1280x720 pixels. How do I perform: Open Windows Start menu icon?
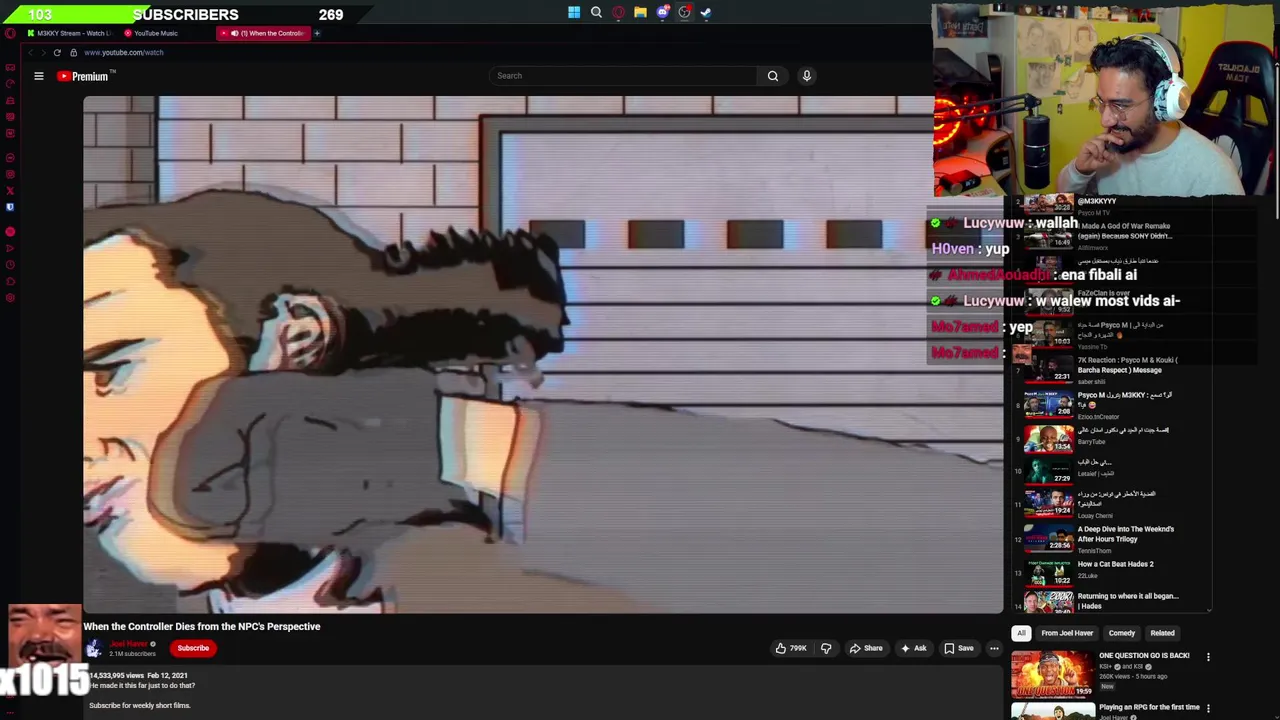pyautogui.click(x=574, y=13)
